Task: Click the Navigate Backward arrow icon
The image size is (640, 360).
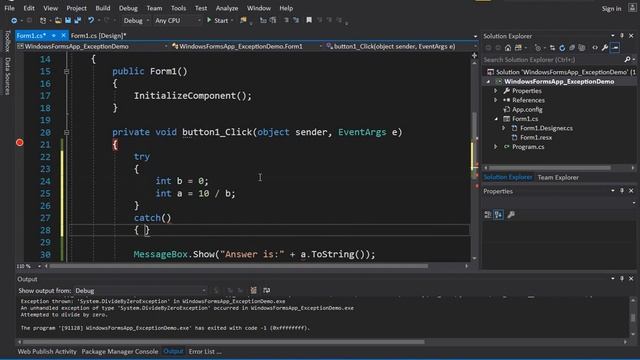Action: coord(14,20)
